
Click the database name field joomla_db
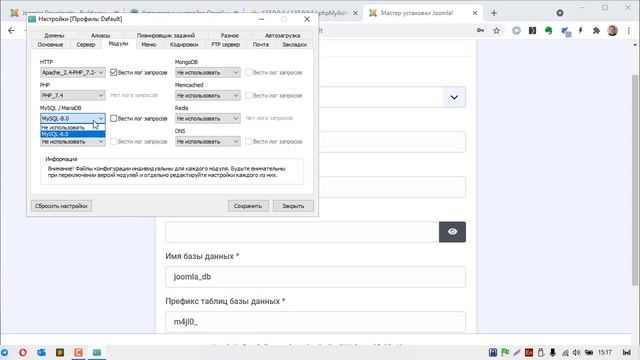(x=316, y=277)
